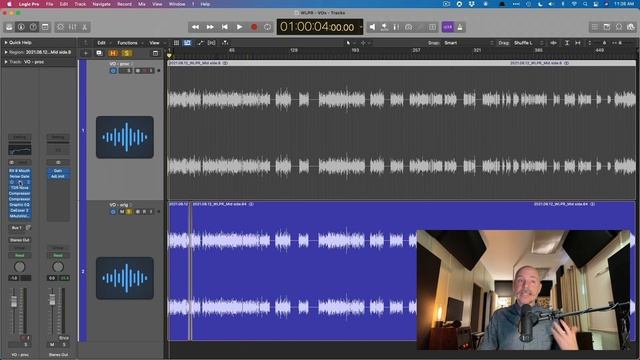Open the Browsers media icon

(631, 27)
